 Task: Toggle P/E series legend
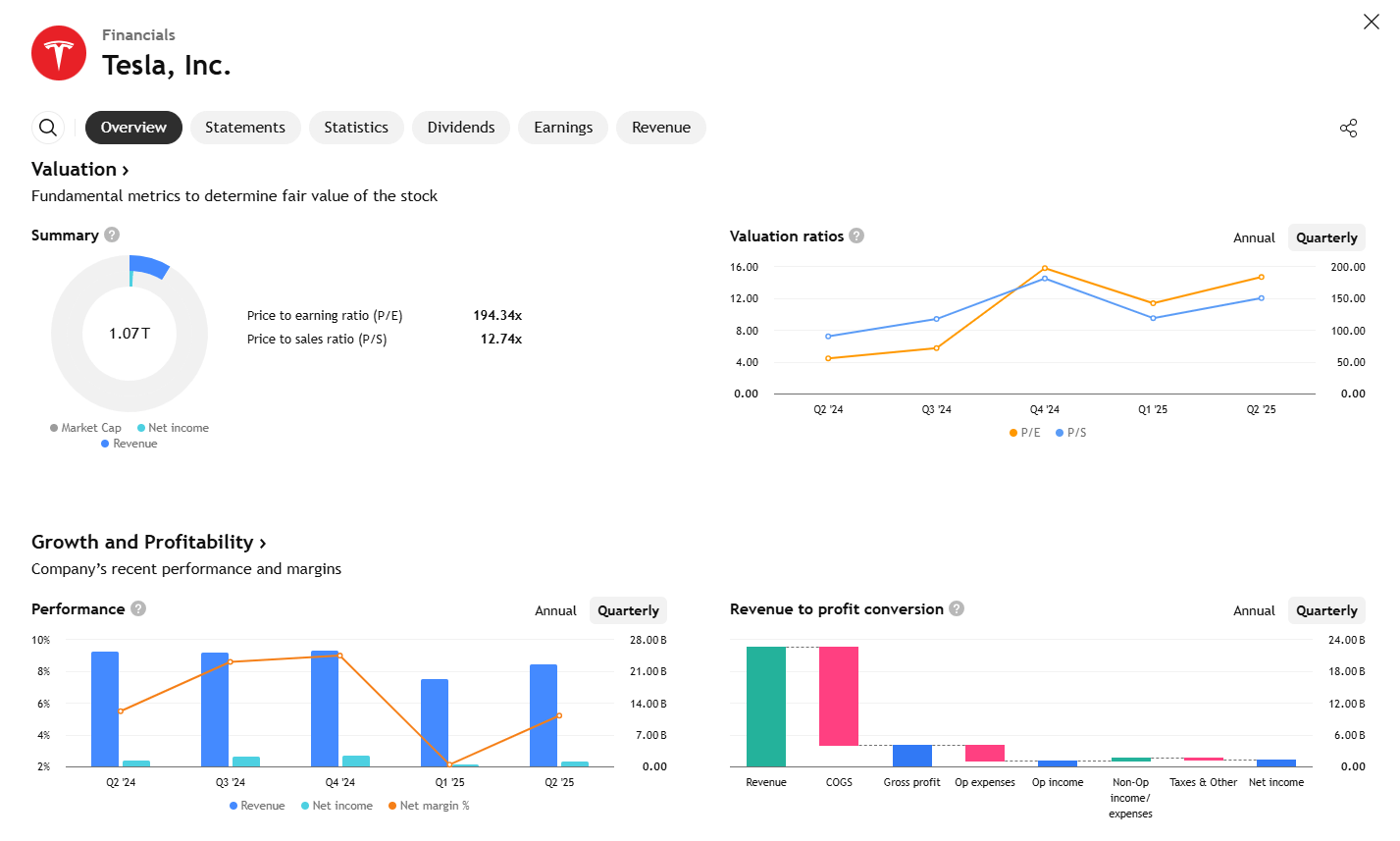click(1025, 433)
